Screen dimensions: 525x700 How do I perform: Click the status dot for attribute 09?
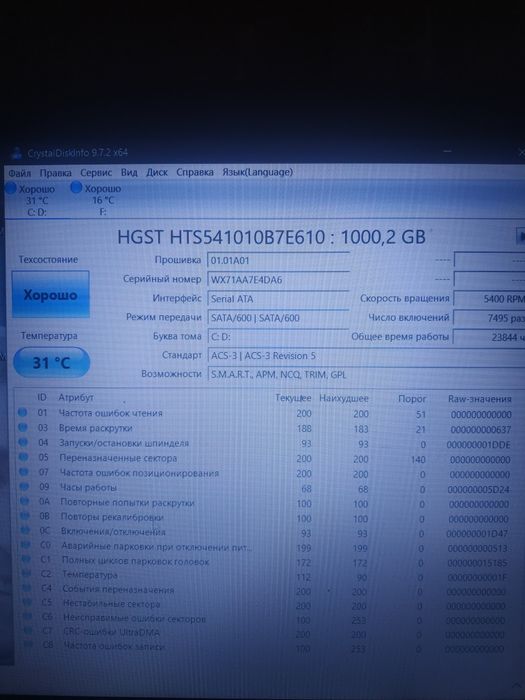coord(25,487)
